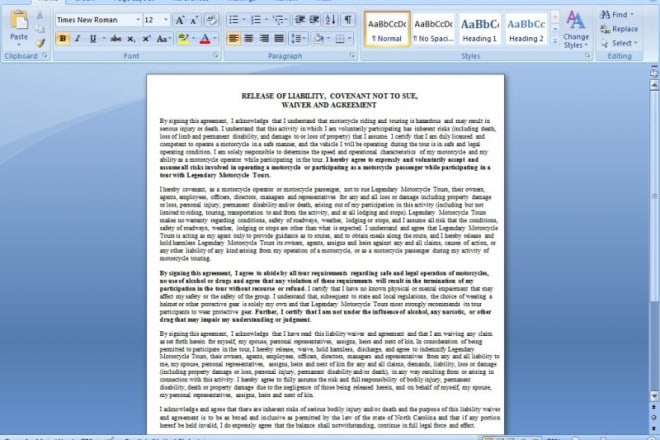
Task: Open bullets library dropdown arrow
Action: pyautogui.click(x=243, y=20)
